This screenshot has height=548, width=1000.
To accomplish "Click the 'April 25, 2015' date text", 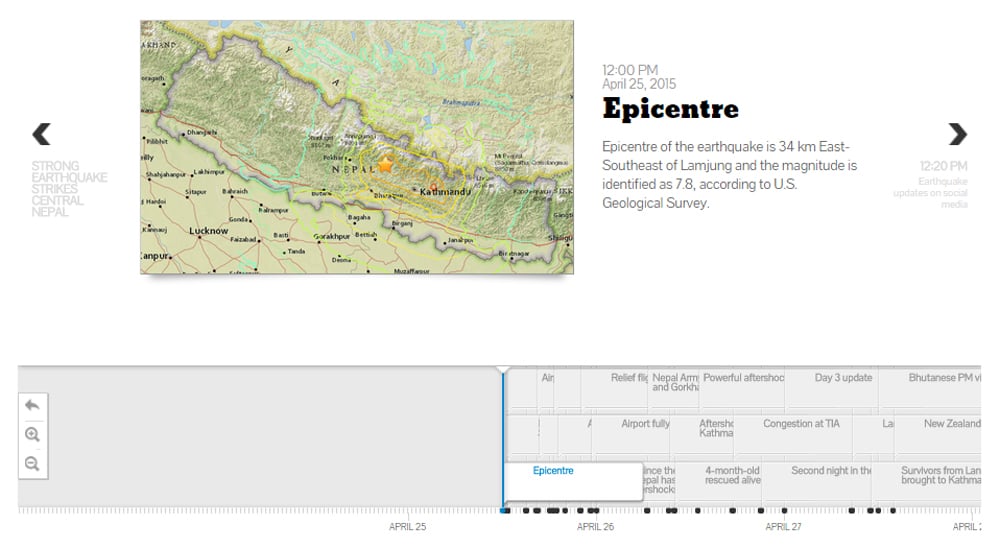I will (639, 84).
